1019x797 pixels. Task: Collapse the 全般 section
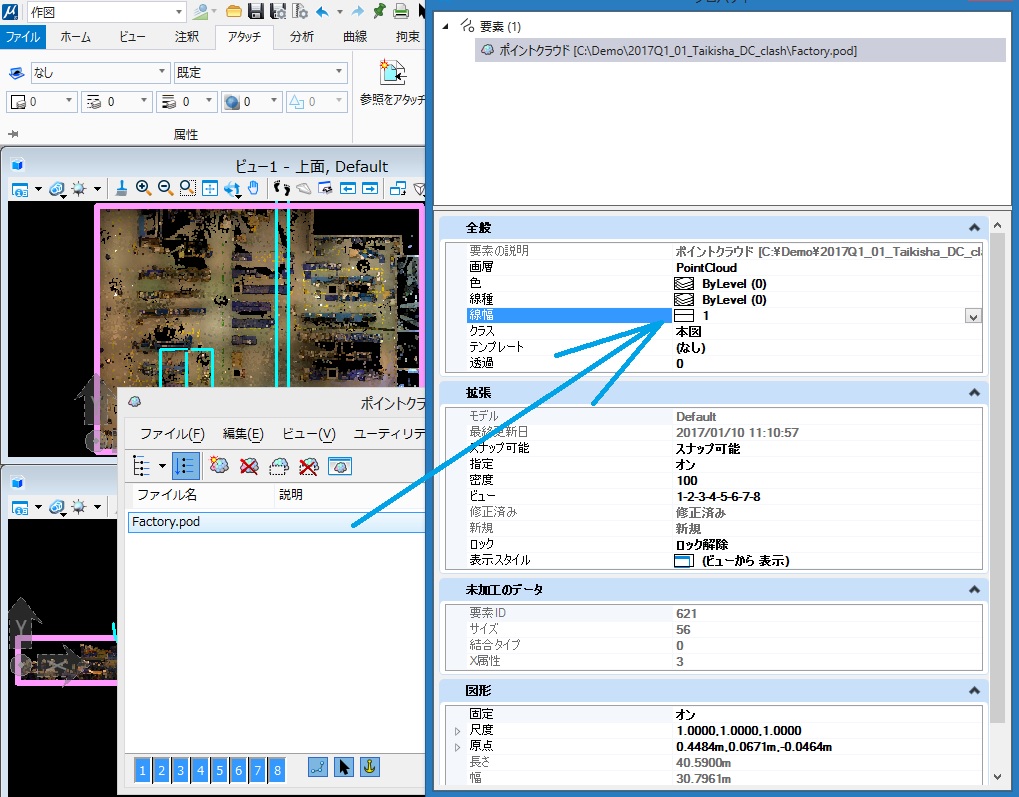pyautogui.click(x=974, y=228)
